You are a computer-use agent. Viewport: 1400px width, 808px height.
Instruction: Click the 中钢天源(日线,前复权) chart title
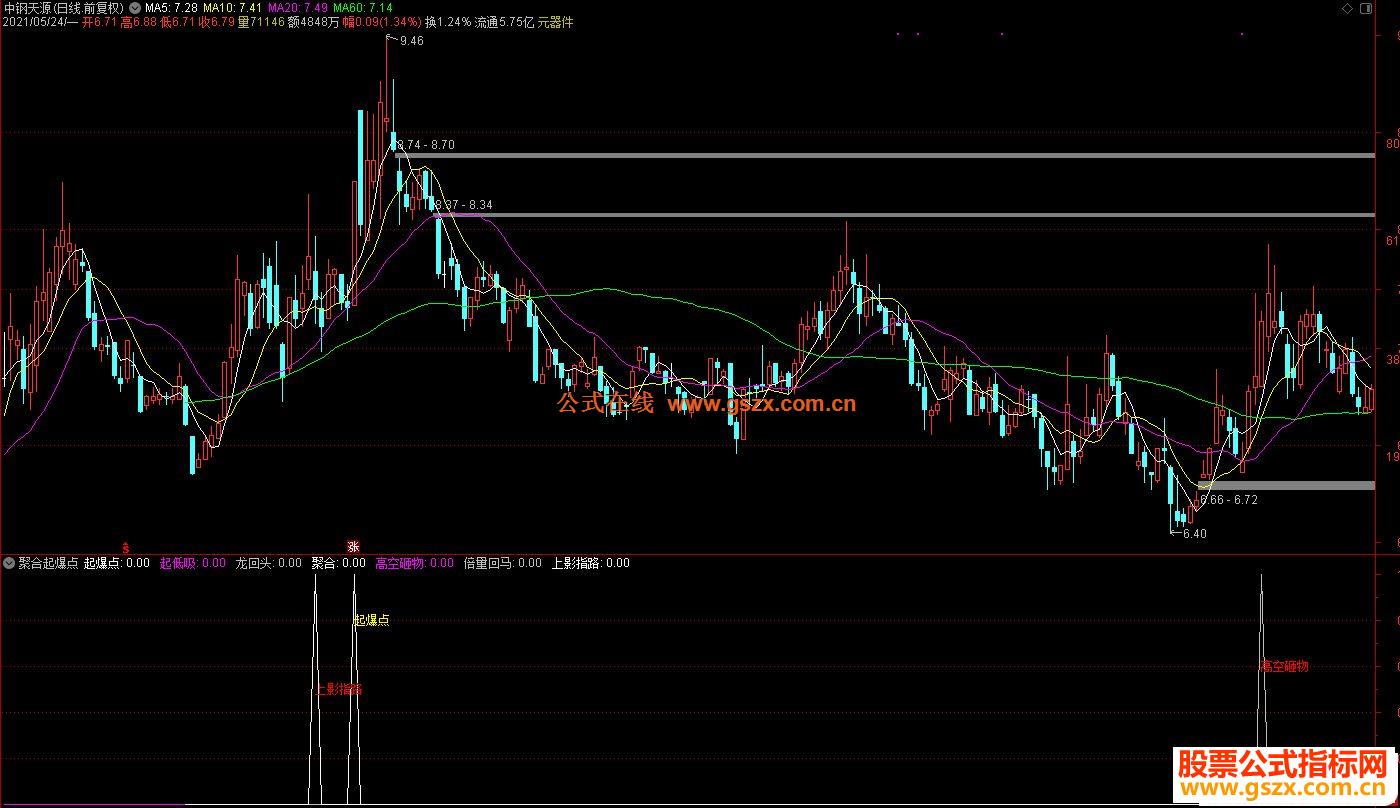coord(63,7)
